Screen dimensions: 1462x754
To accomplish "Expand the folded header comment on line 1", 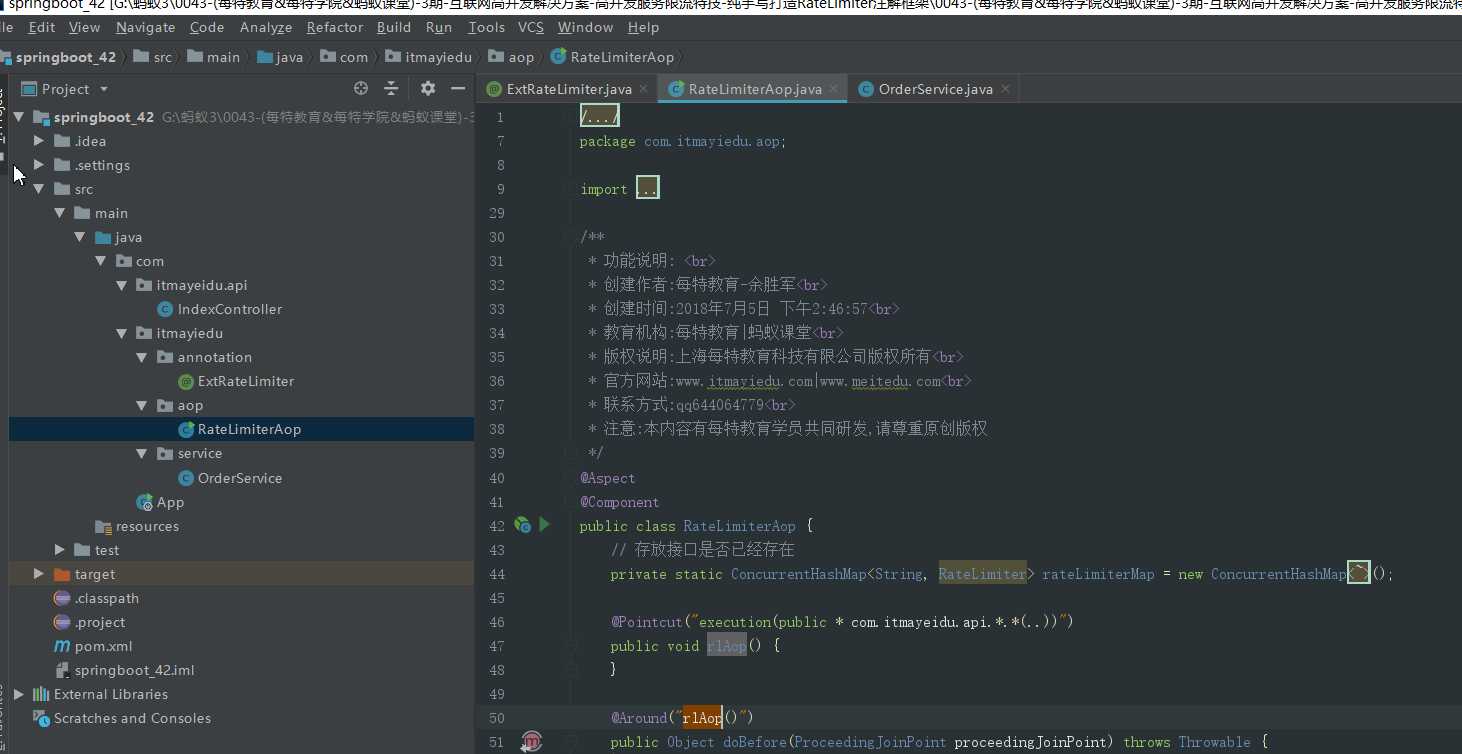I will pyautogui.click(x=600, y=117).
